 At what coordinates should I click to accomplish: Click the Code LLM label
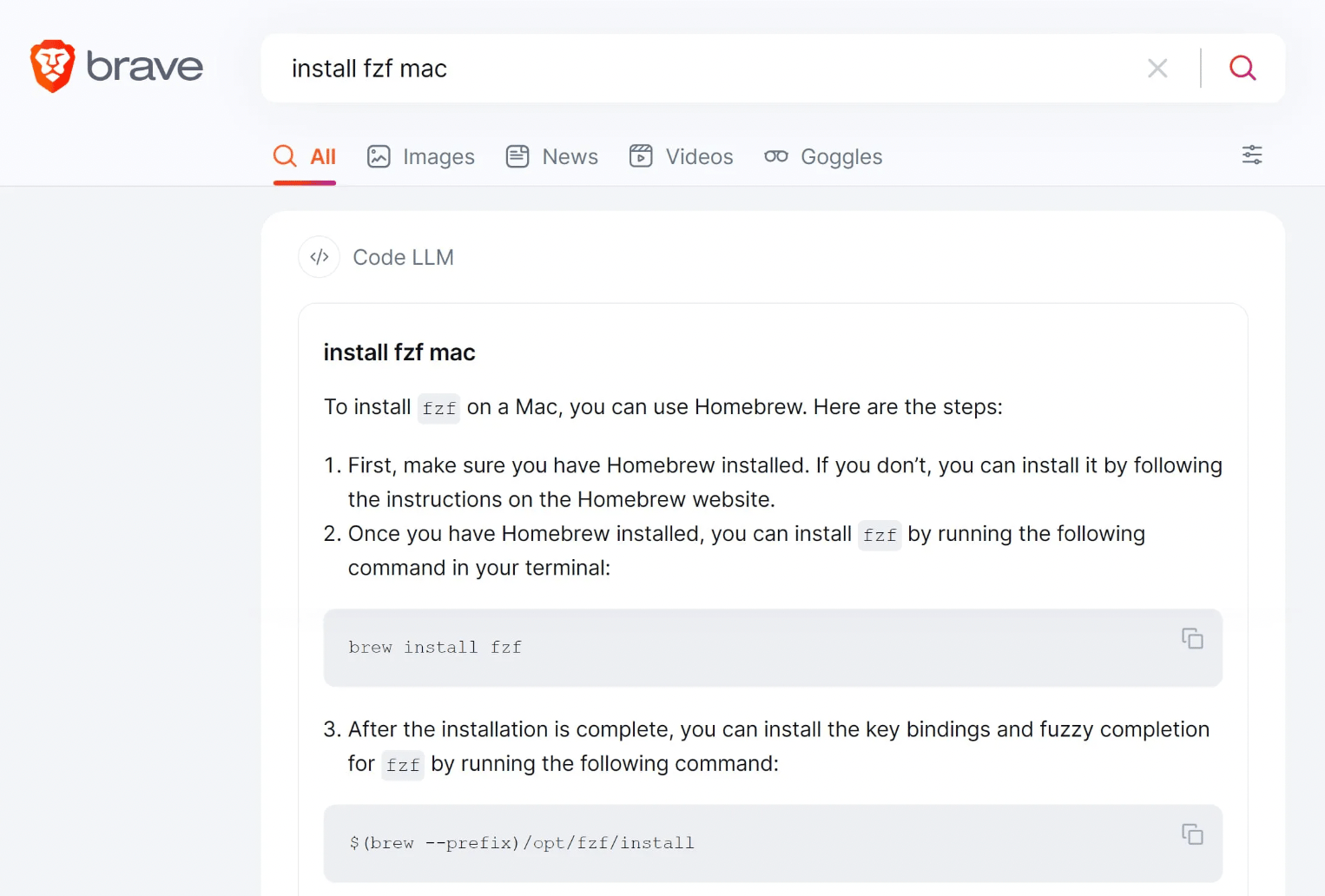pos(403,258)
